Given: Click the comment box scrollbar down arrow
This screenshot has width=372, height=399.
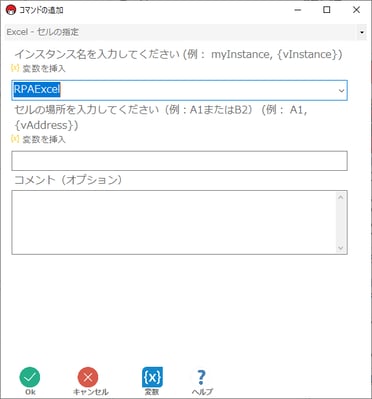Looking at the screenshot, I should (341, 248).
